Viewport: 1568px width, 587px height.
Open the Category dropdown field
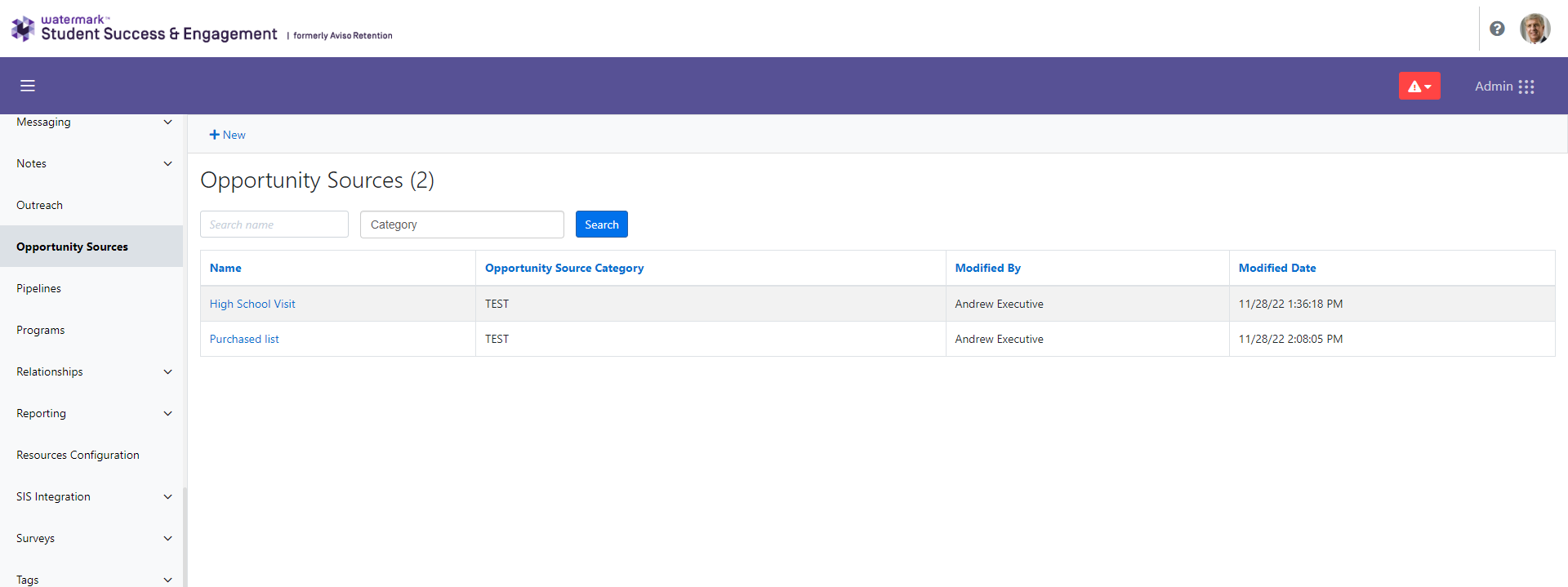[x=462, y=225]
